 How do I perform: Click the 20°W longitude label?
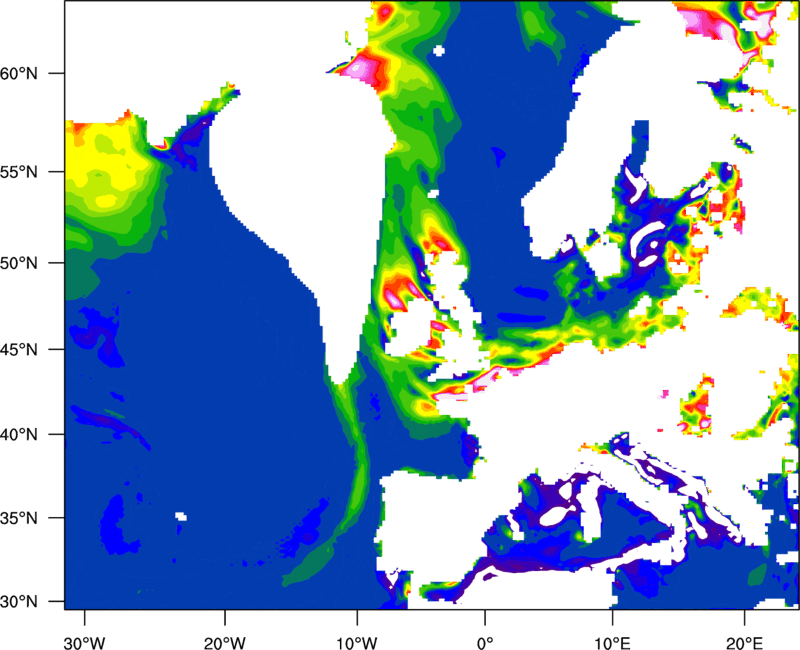pyautogui.click(x=224, y=643)
